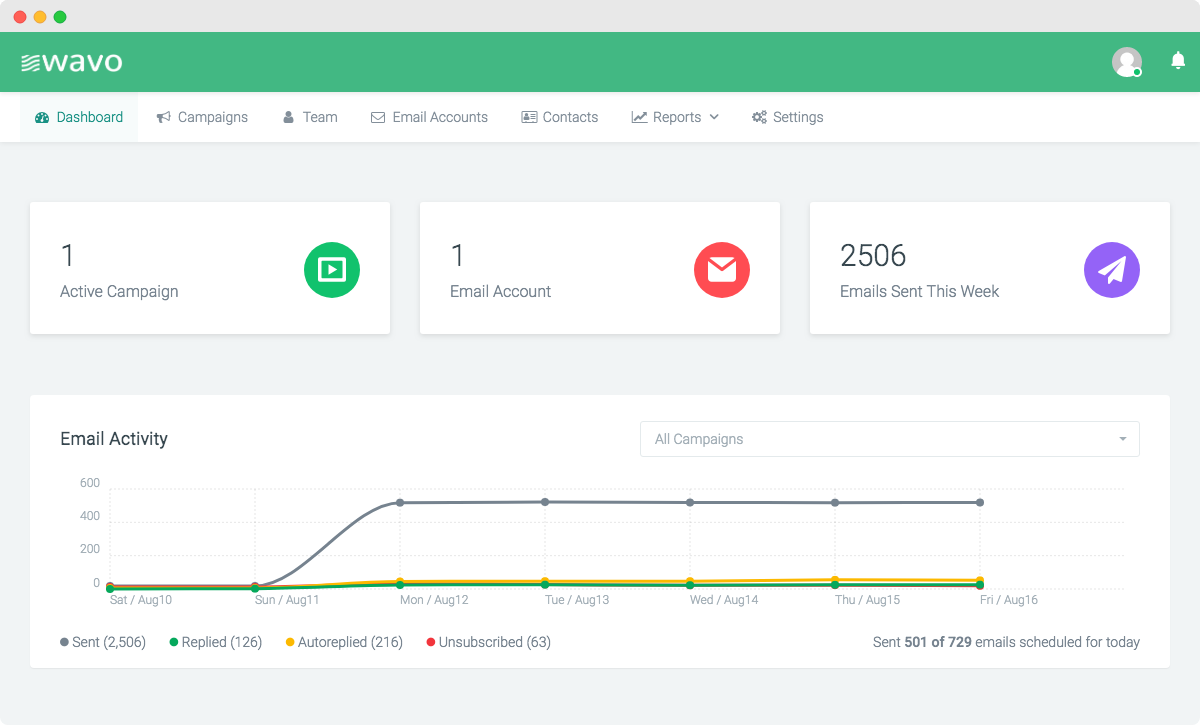Open the user profile avatar menu
The image size is (1200, 725).
pyautogui.click(x=1127, y=61)
